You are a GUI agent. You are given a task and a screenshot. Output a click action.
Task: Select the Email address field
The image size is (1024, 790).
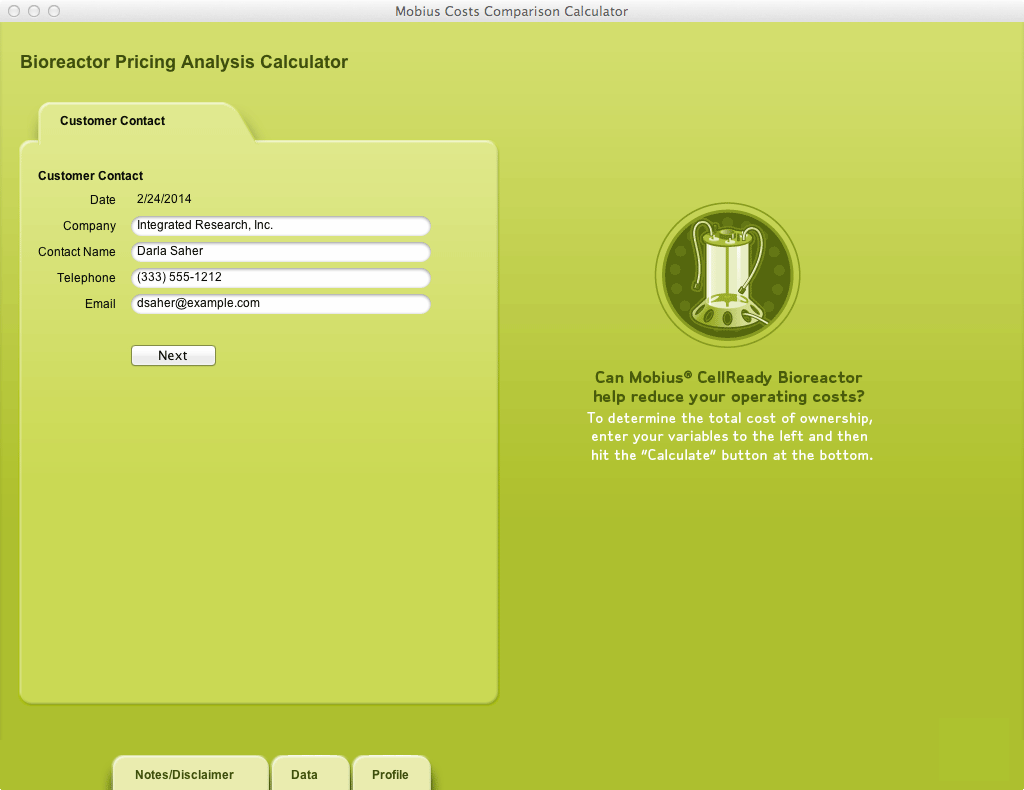(281, 304)
